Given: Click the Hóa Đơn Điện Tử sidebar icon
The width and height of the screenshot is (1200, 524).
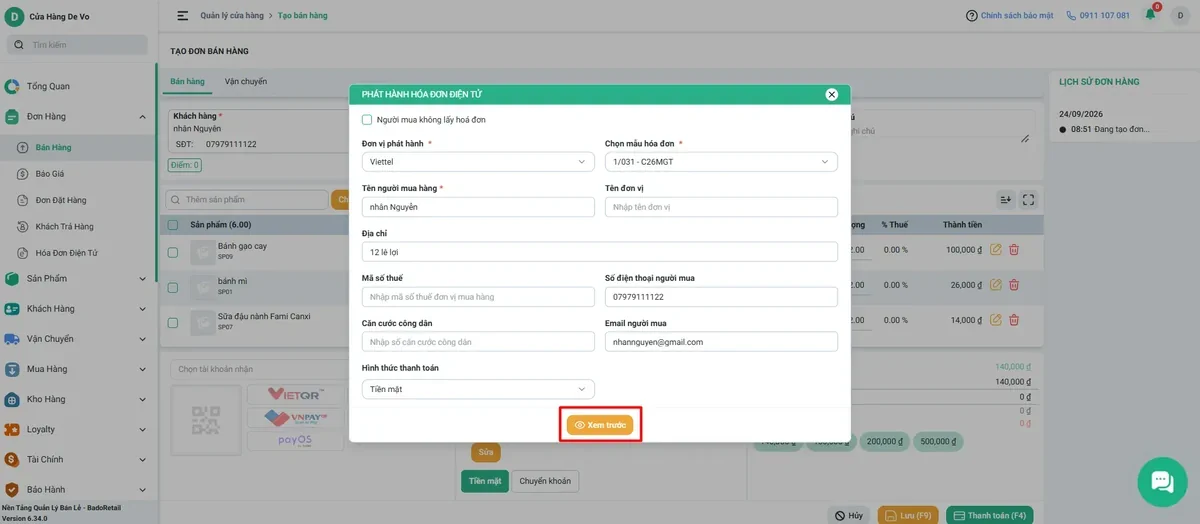Looking at the screenshot, I should [x=22, y=253].
